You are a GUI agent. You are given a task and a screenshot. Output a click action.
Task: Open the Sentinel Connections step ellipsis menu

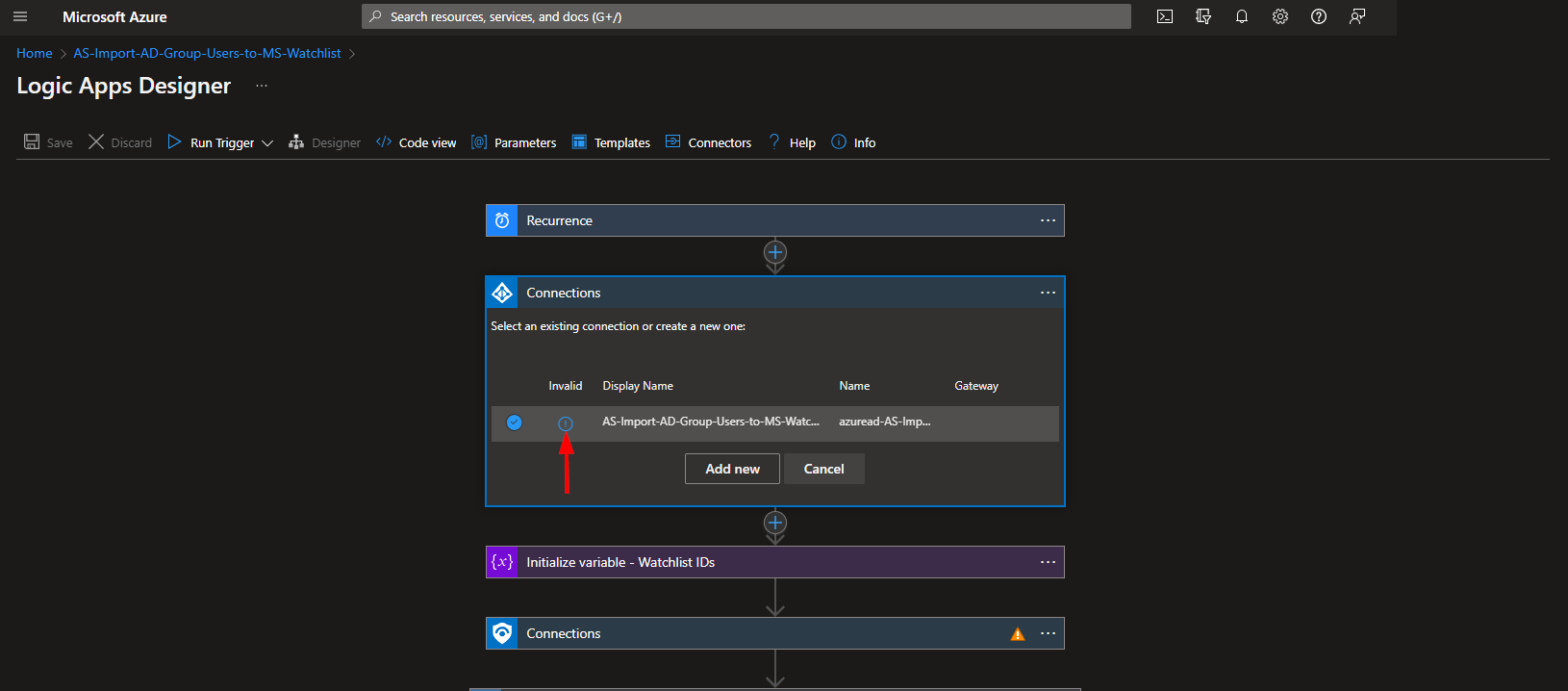[1048, 633]
